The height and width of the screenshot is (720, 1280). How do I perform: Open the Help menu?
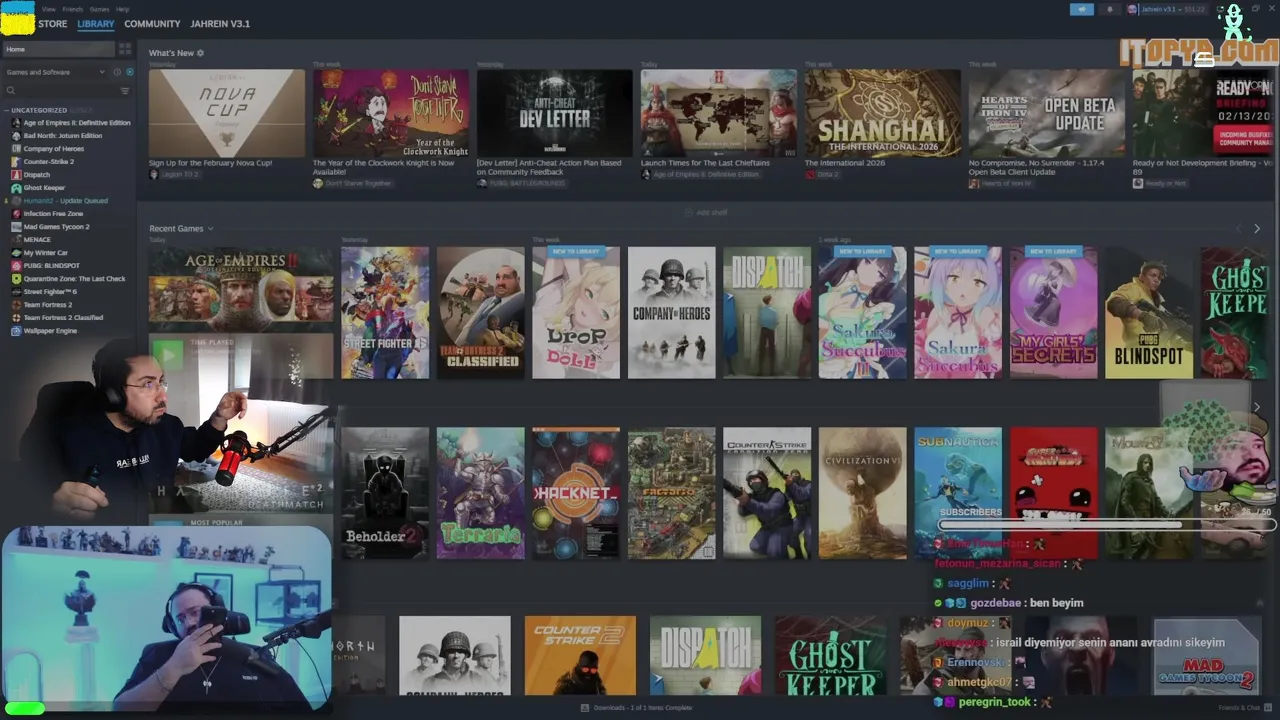point(122,9)
